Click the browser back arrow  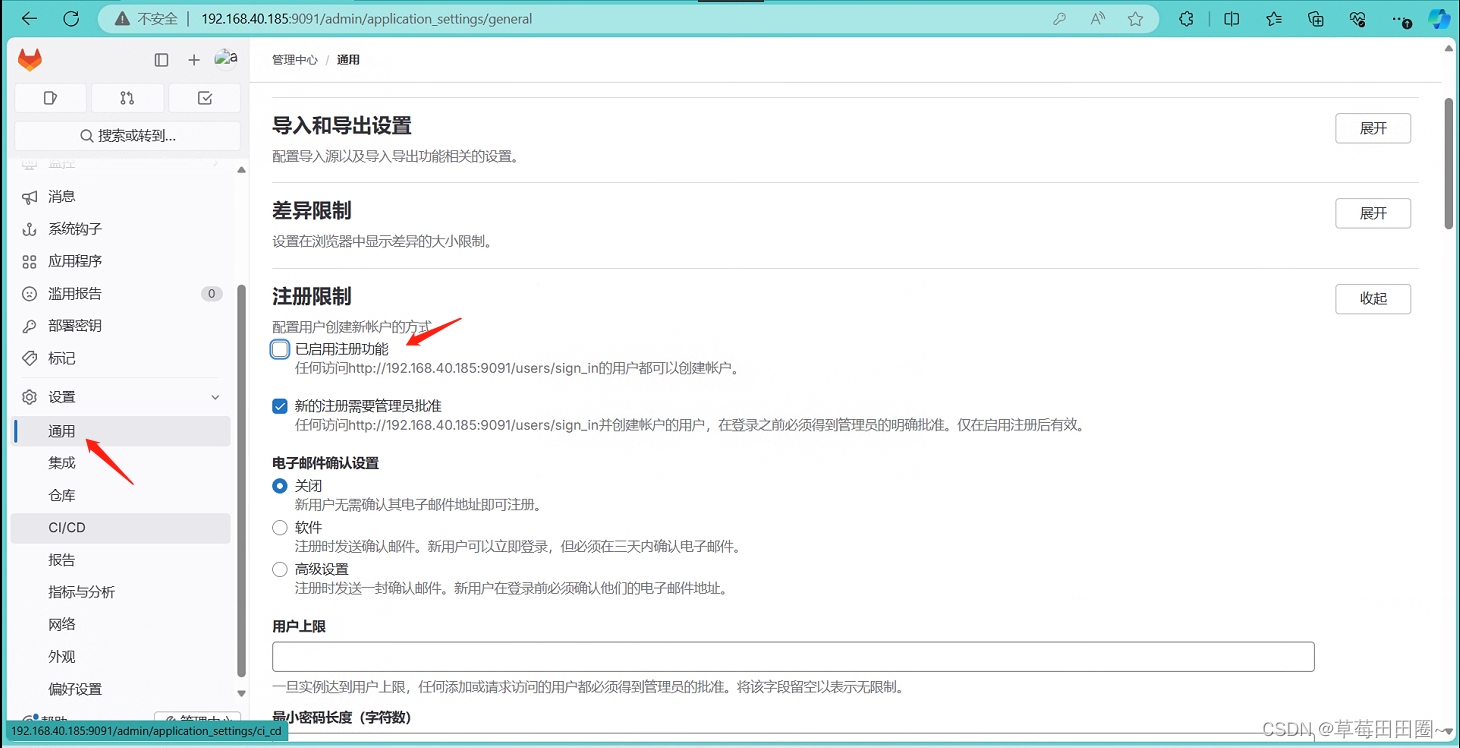[x=29, y=19]
